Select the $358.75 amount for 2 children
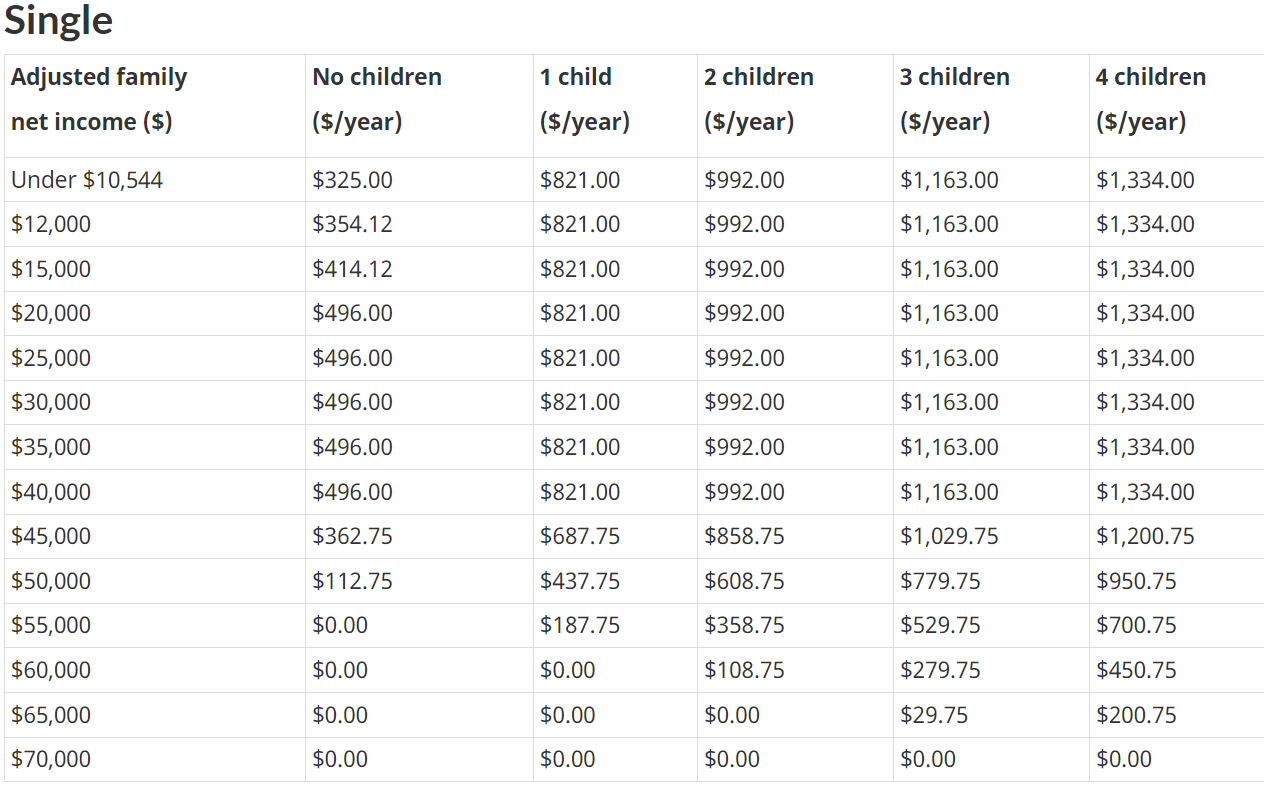Image resolution: width=1264 pixels, height=788 pixels. 744,625
